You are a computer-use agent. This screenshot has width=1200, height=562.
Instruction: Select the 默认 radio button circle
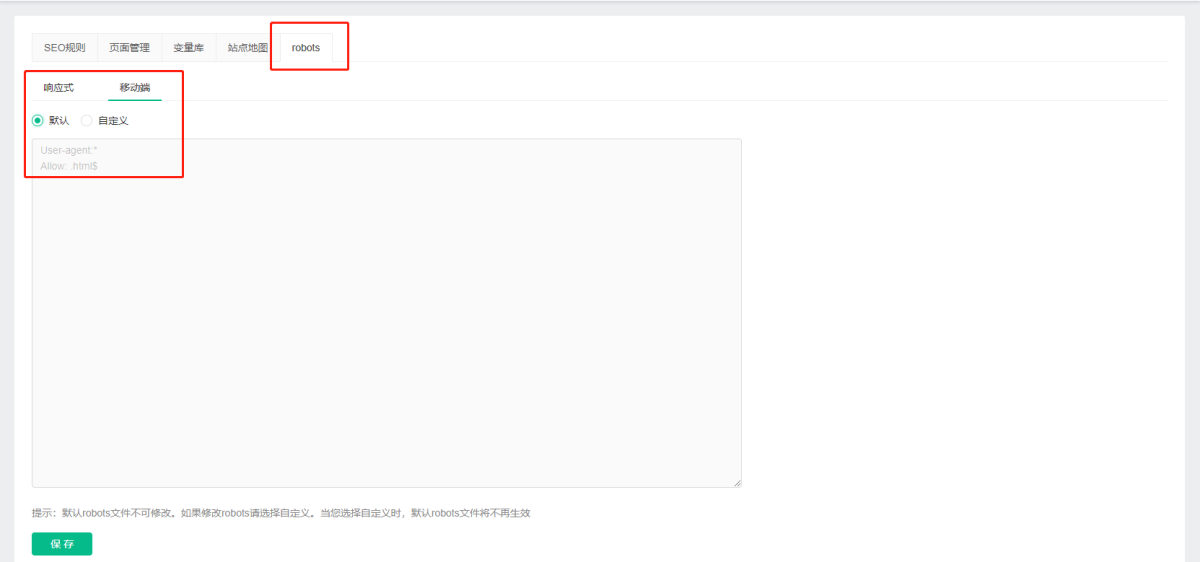click(38, 121)
